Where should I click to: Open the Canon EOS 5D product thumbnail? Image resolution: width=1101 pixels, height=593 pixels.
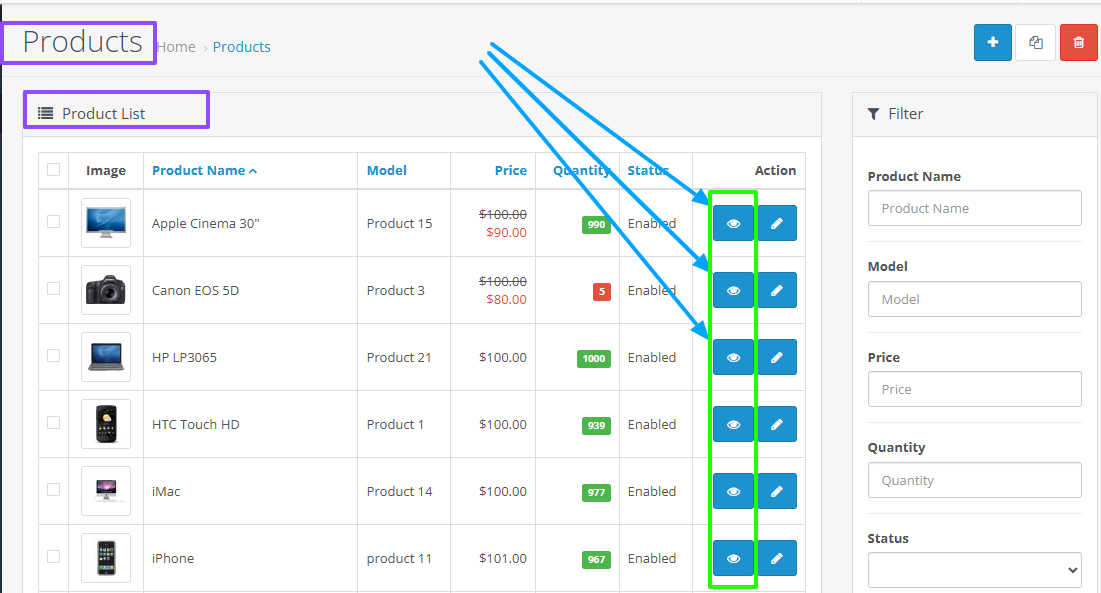tap(106, 291)
